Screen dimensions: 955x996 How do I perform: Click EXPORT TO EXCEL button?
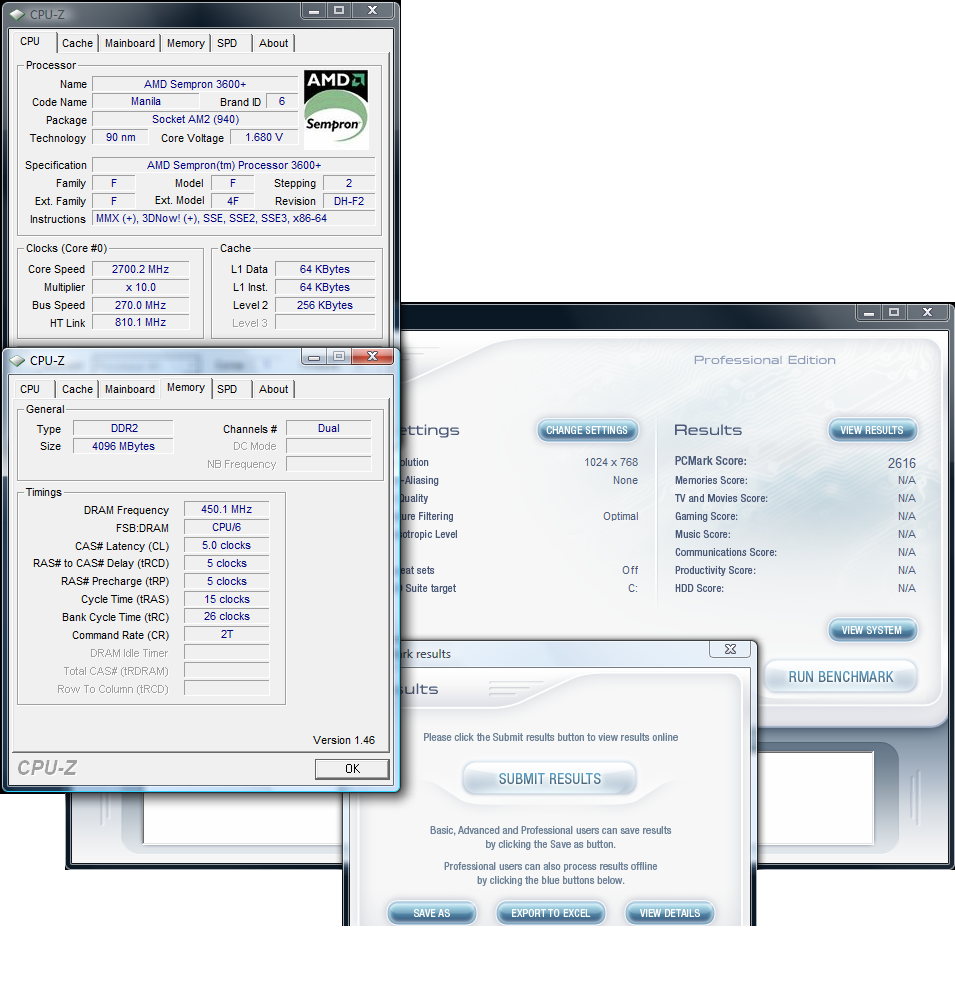550,913
